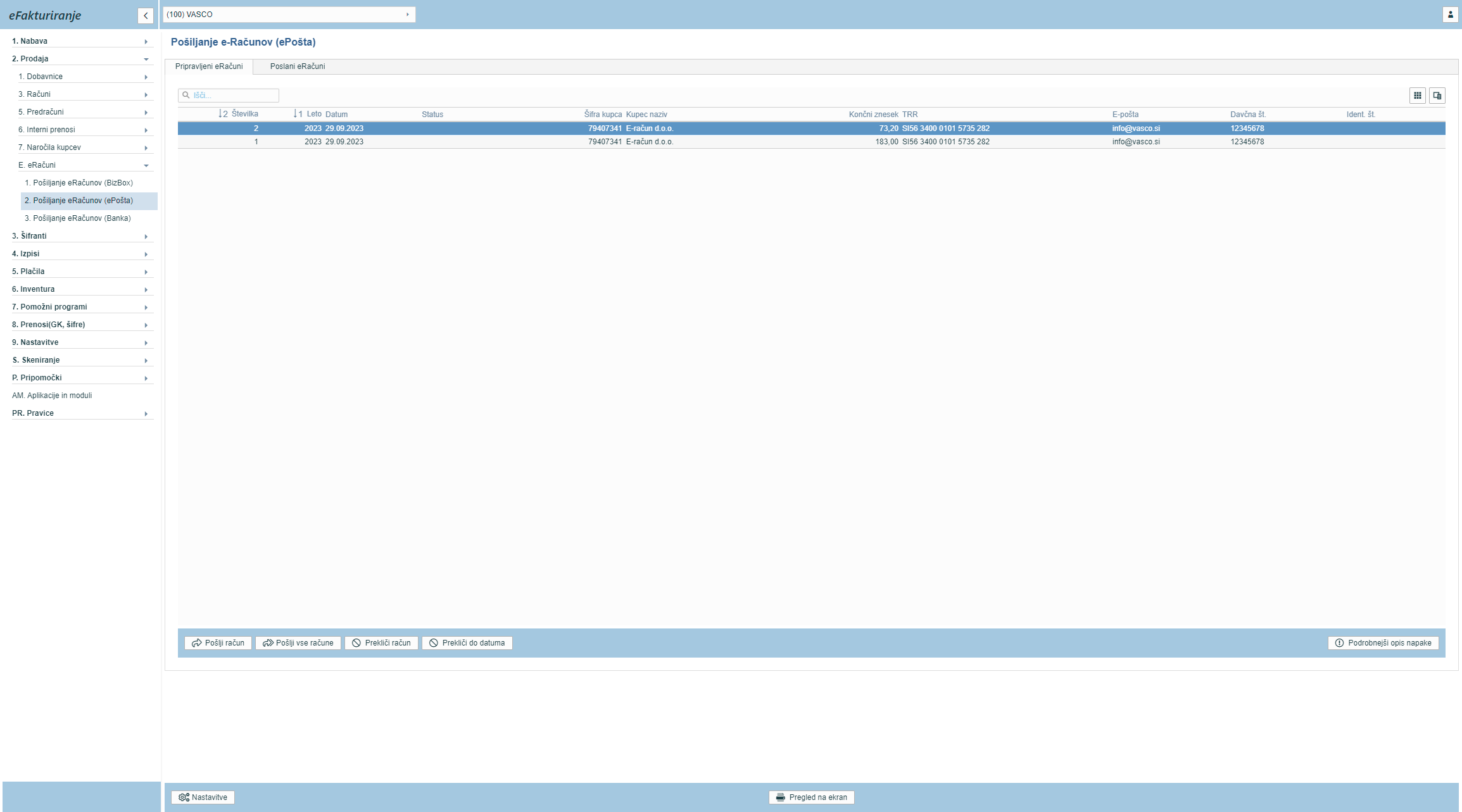Expand 8. Prenosi(GK, šifre) menu
This screenshot has height=812, width=1462.
click(82, 325)
